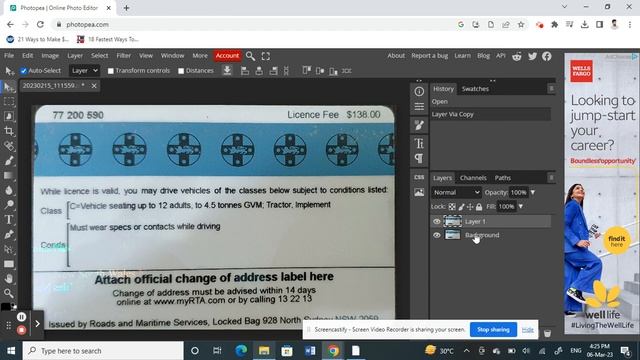Image resolution: width=640 pixels, height=360 pixels.
Task: Open Photopea Facebook link icon
Action: click(547, 56)
